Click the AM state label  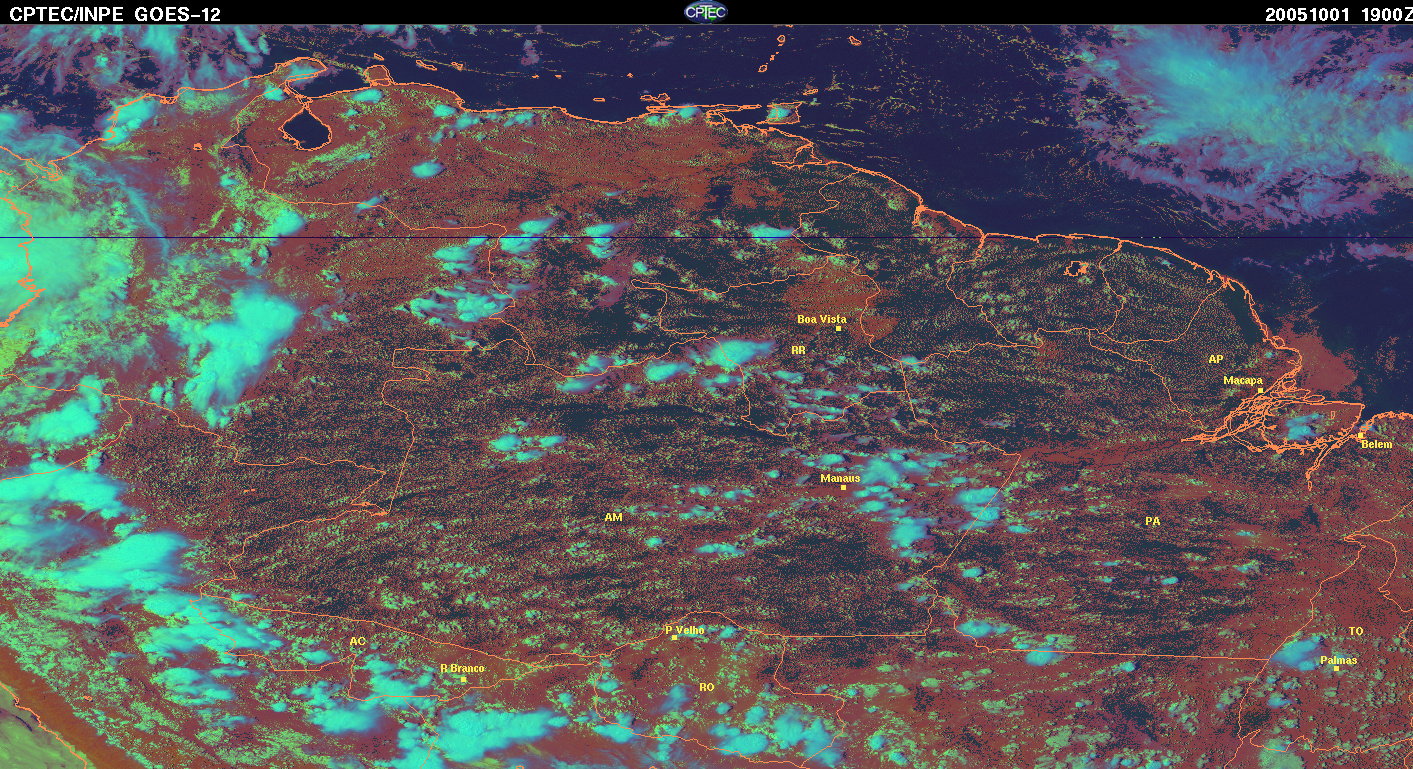coord(613,517)
